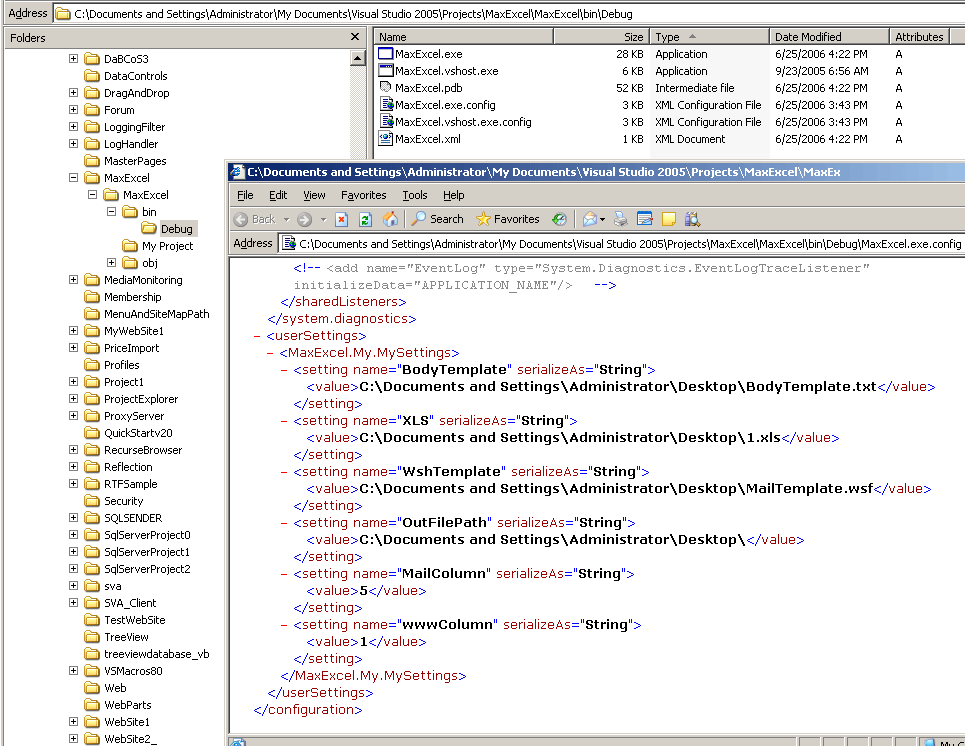Screen dimensions: 965x746
Task: Select the MaxExcel.exe.config file icon
Action: coord(385,105)
